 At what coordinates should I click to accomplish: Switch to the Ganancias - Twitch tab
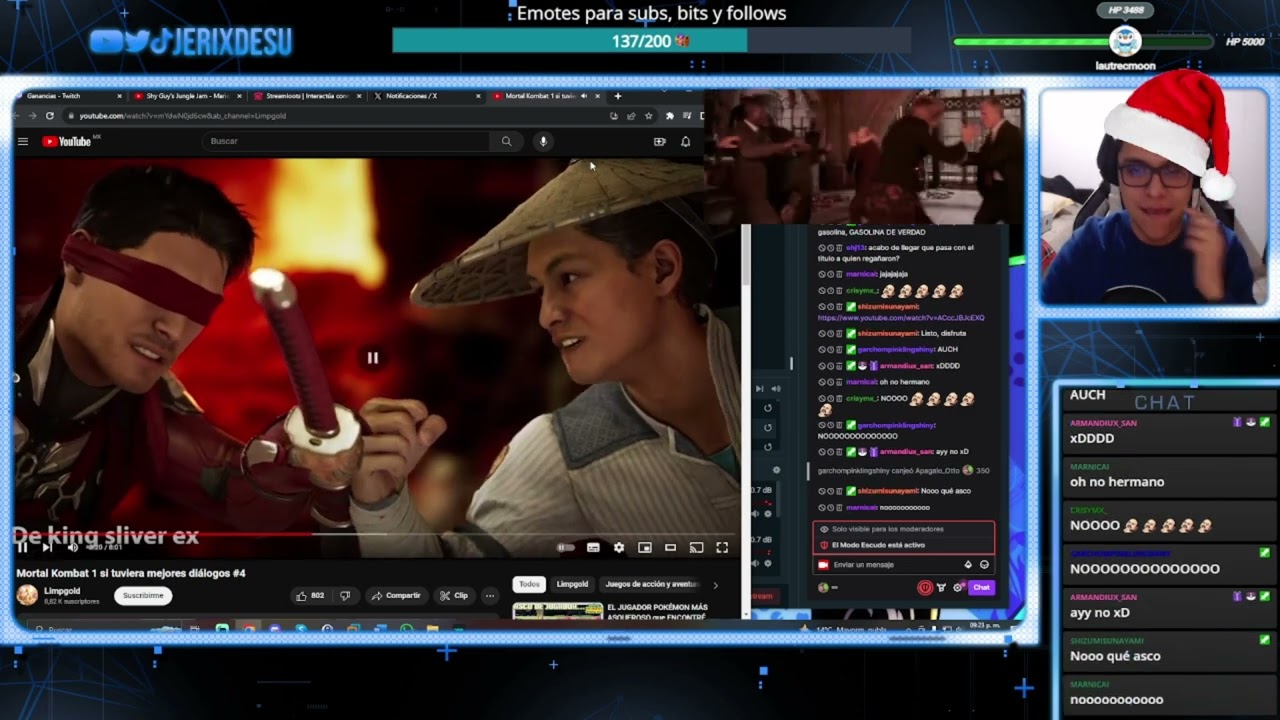pyautogui.click(x=70, y=96)
